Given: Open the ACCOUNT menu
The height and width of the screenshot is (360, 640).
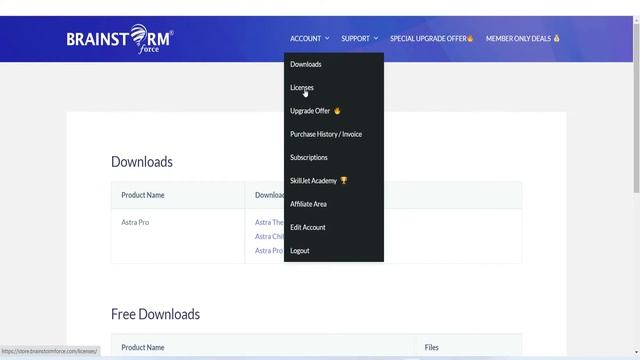Looking at the screenshot, I should pos(305,38).
